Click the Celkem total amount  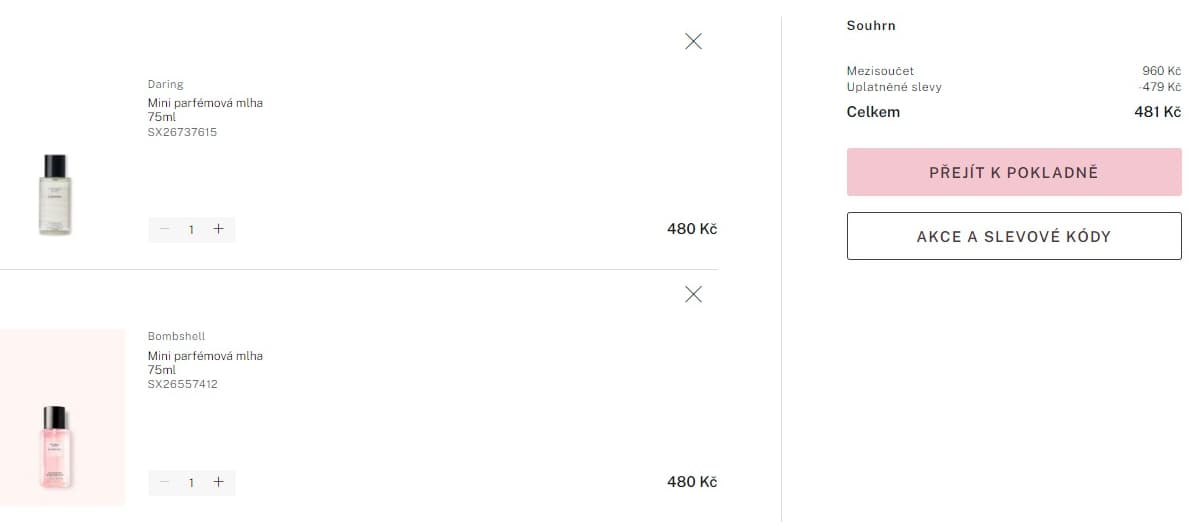[1157, 112]
